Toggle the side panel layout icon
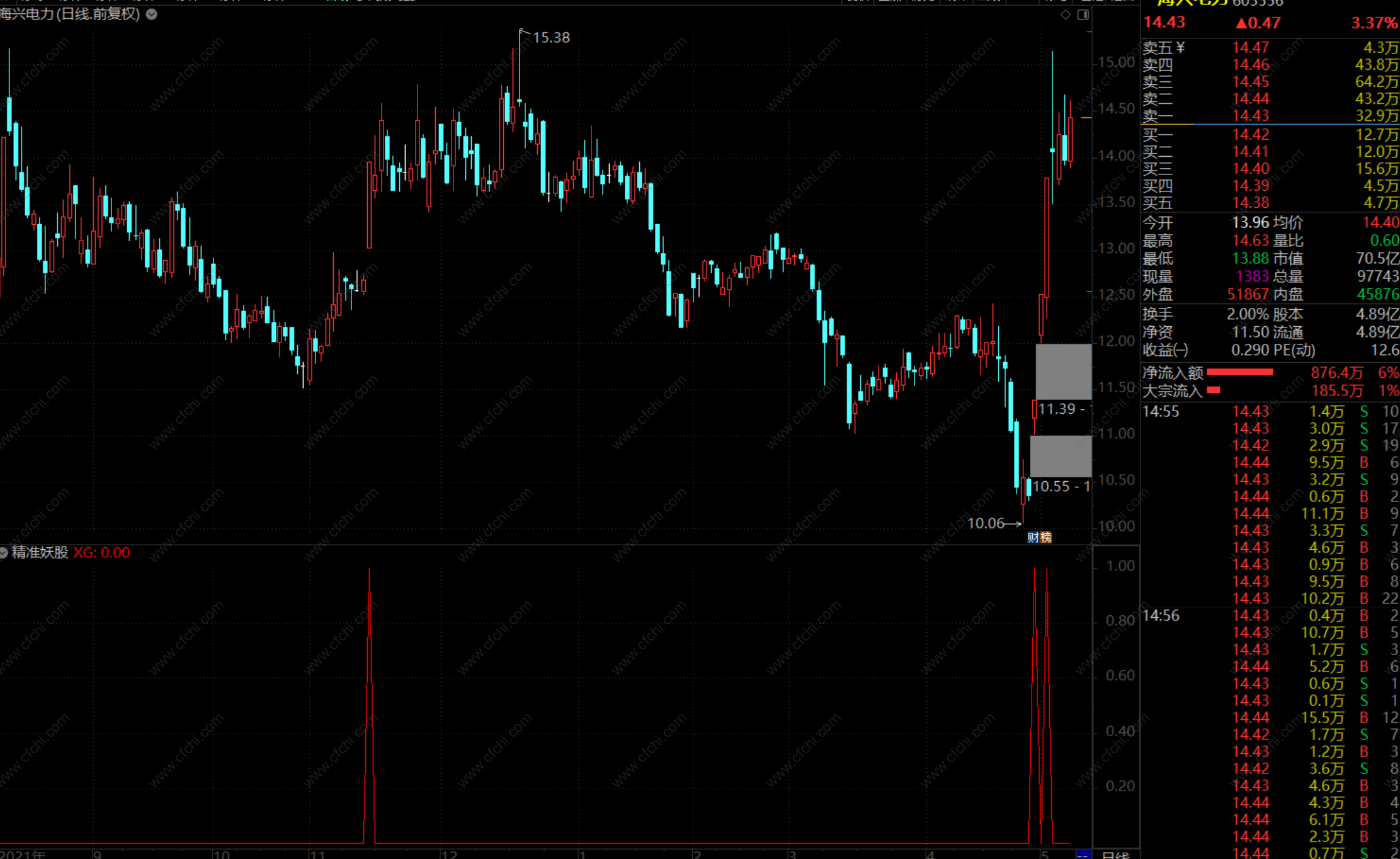The image size is (1400, 859). click(1083, 14)
